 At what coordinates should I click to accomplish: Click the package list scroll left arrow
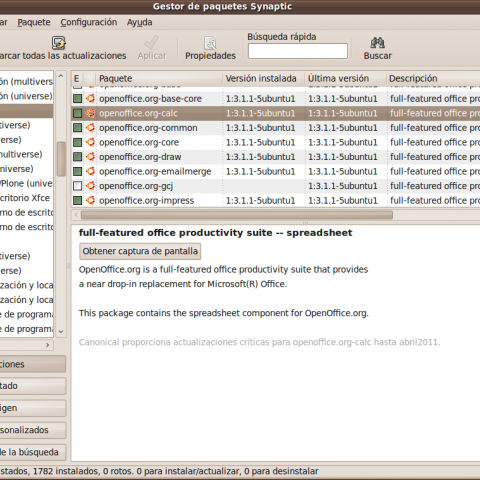76,215
